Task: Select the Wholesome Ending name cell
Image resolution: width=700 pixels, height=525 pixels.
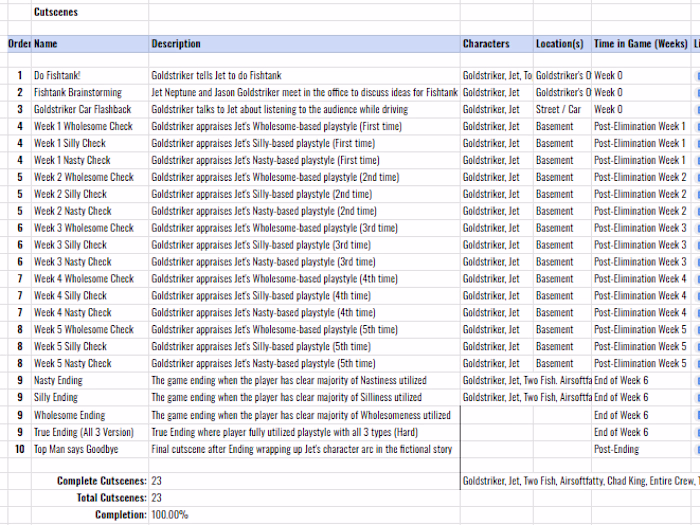Action: pyautogui.click(x=69, y=415)
